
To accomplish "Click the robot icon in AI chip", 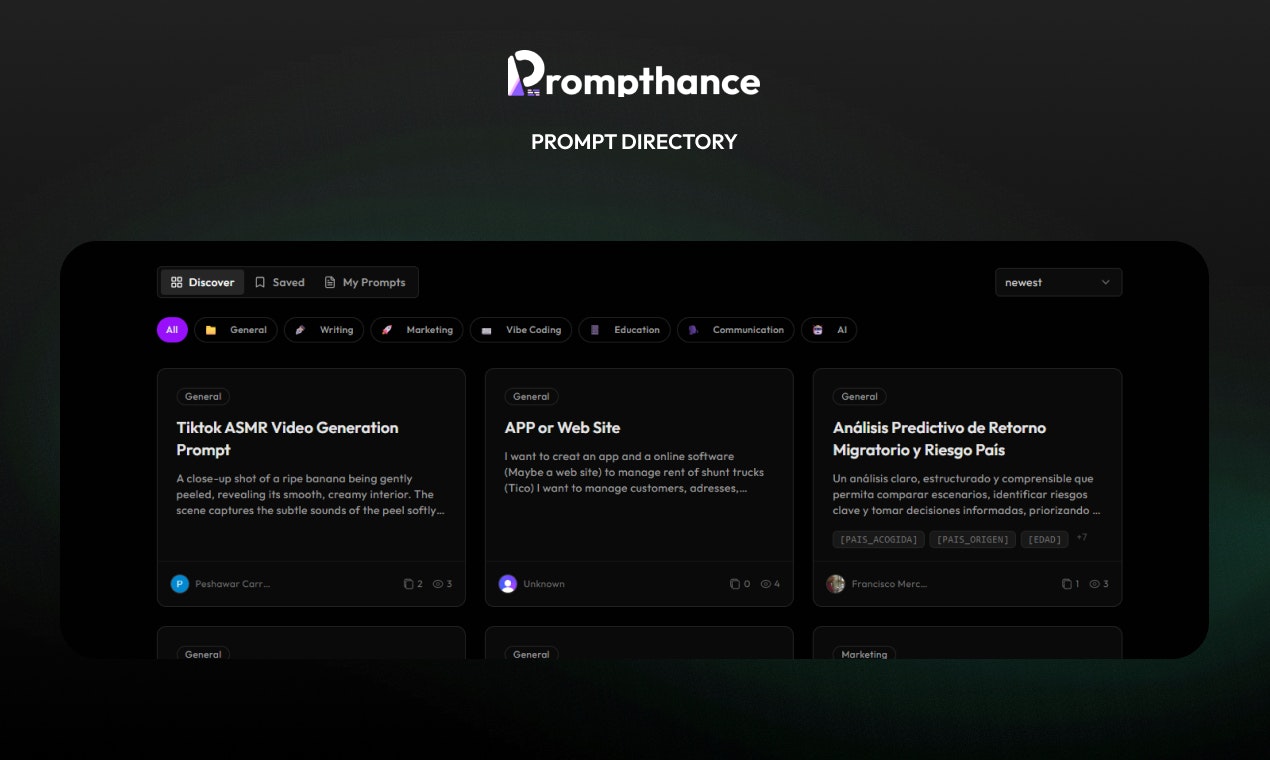I will 818,330.
